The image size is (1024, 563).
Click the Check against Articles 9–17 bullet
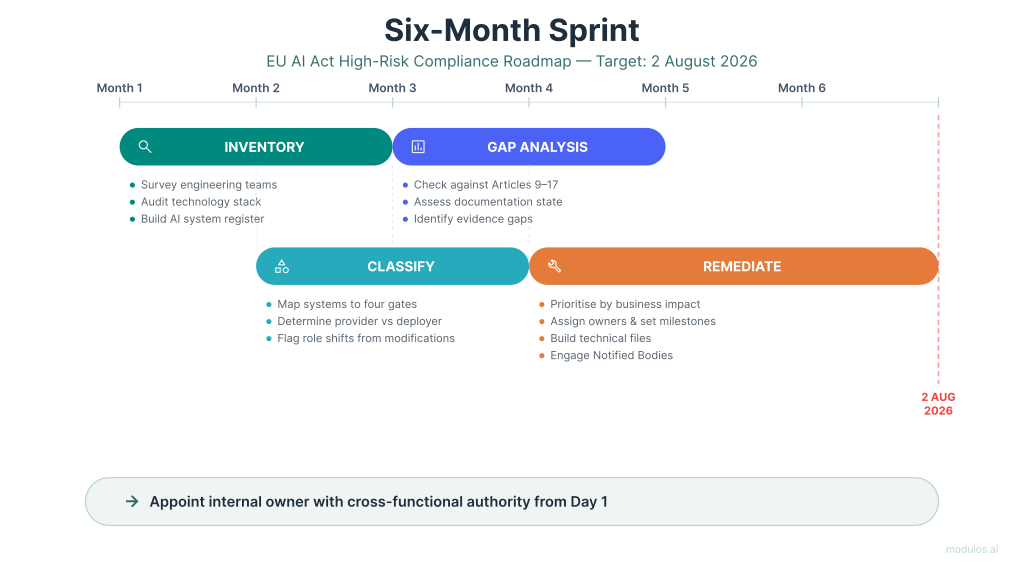pos(485,185)
